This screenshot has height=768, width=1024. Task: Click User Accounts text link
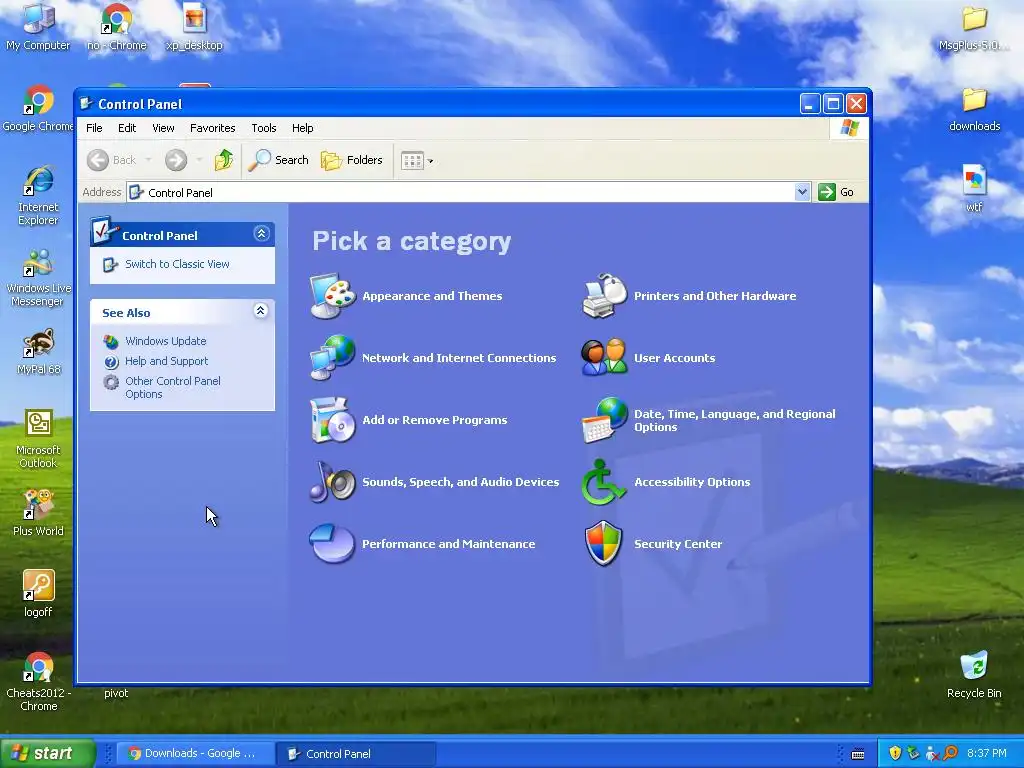[675, 358]
